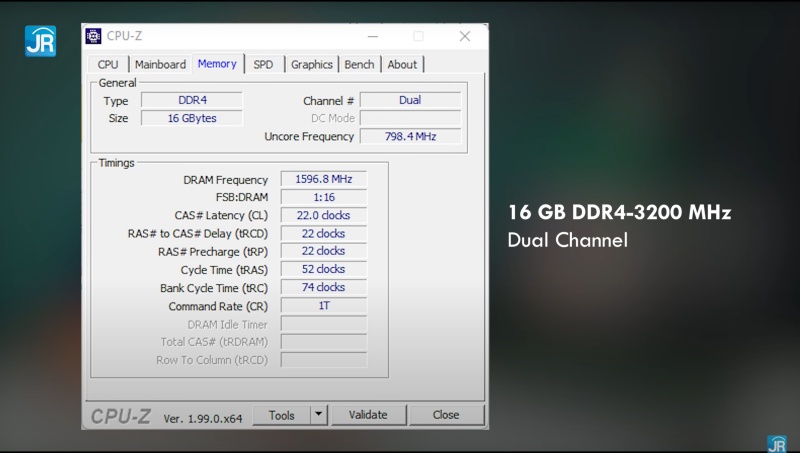The height and width of the screenshot is (453, 800).
Task: Close CPU-Z with the title bar X
Action: click(465, 36)
